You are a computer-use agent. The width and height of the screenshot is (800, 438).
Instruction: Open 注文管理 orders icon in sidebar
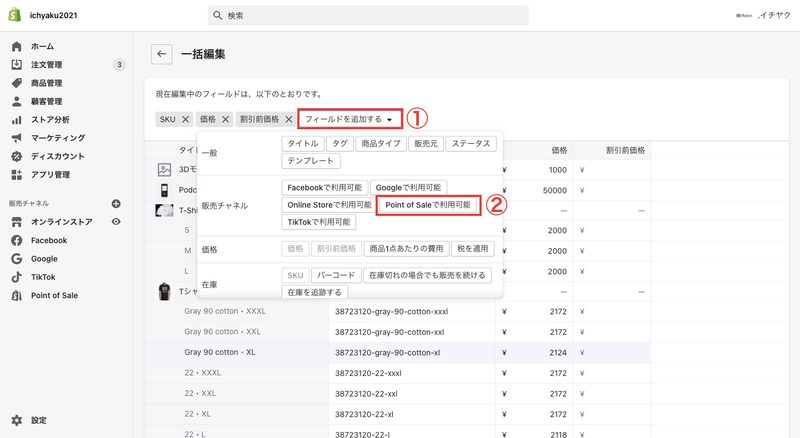point(17,65)
